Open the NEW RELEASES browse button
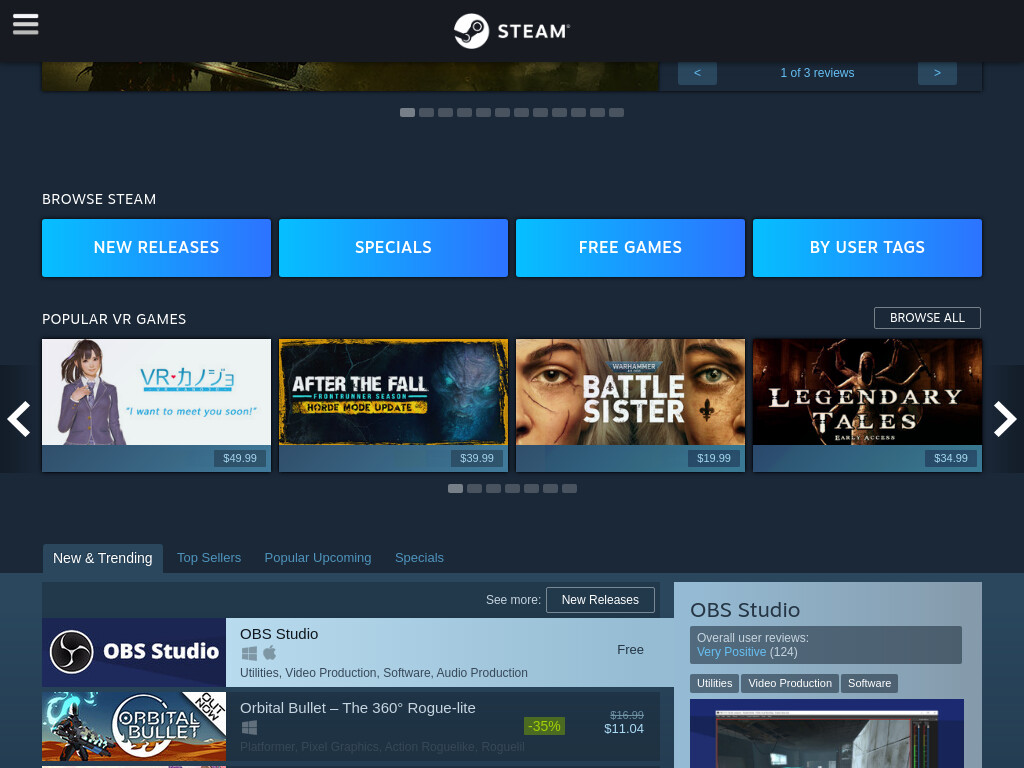Viewport: 1024px width, 768px height. pos(156,248)
